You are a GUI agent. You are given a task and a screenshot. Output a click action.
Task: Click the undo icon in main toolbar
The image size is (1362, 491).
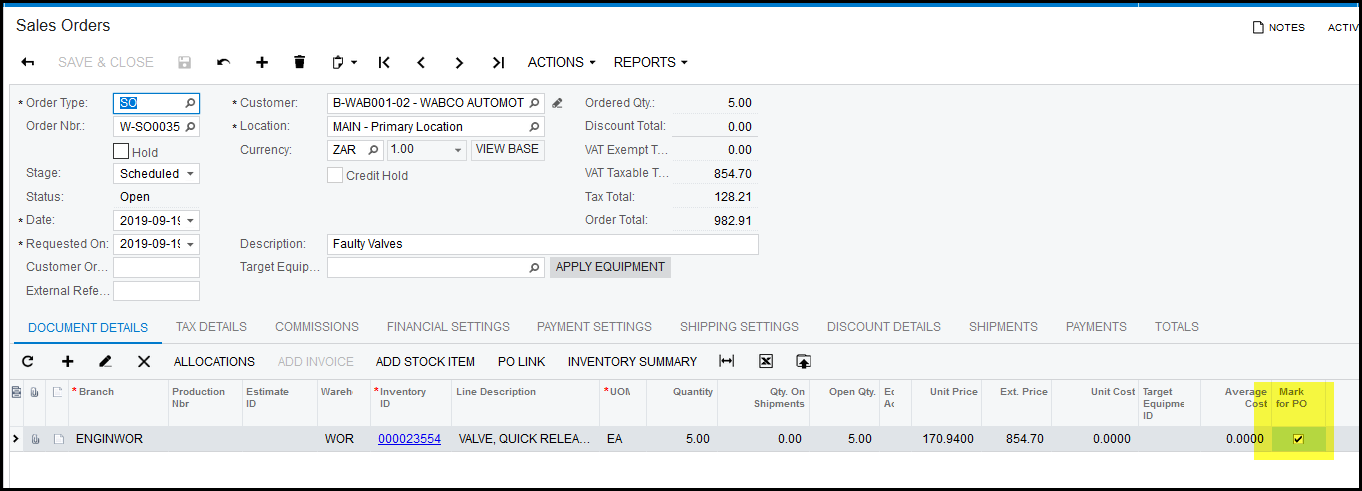(x=223, y=62)
